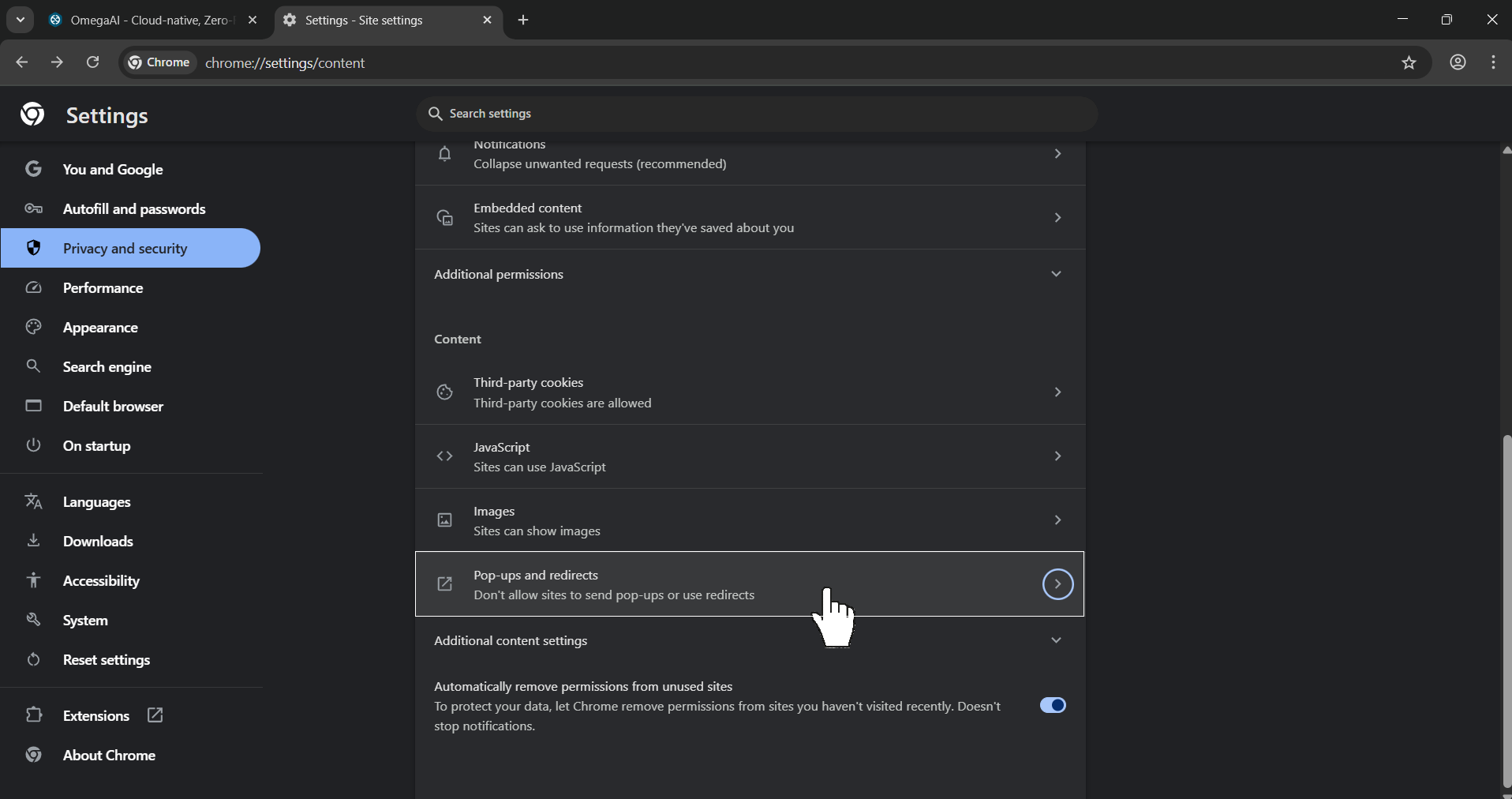Reload the current page
This screenshot has height=799, width=1512.
click(x=92, y=62)
